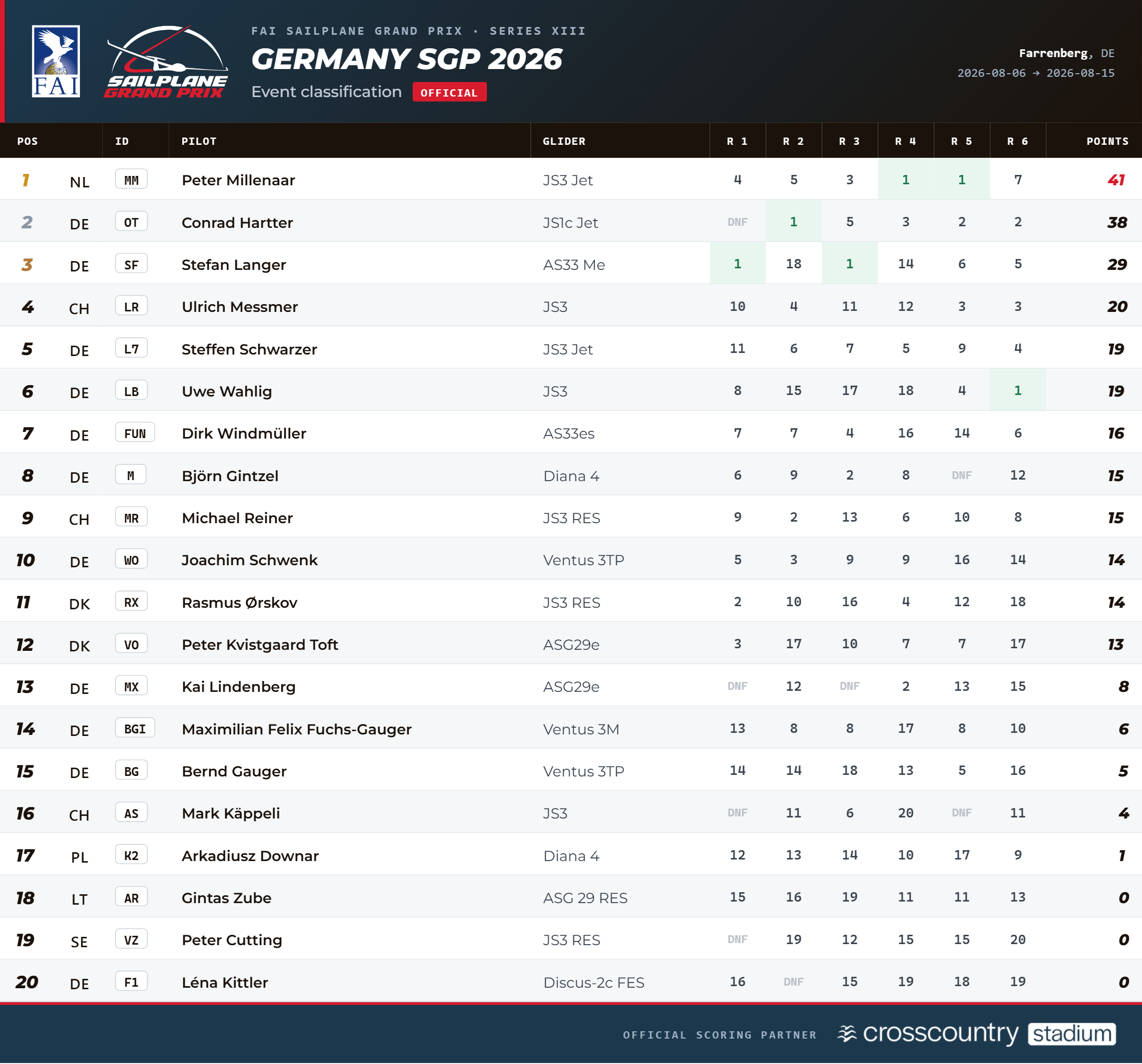
Task: Click the LR glider ID badge
Action: tap(131, 306)
